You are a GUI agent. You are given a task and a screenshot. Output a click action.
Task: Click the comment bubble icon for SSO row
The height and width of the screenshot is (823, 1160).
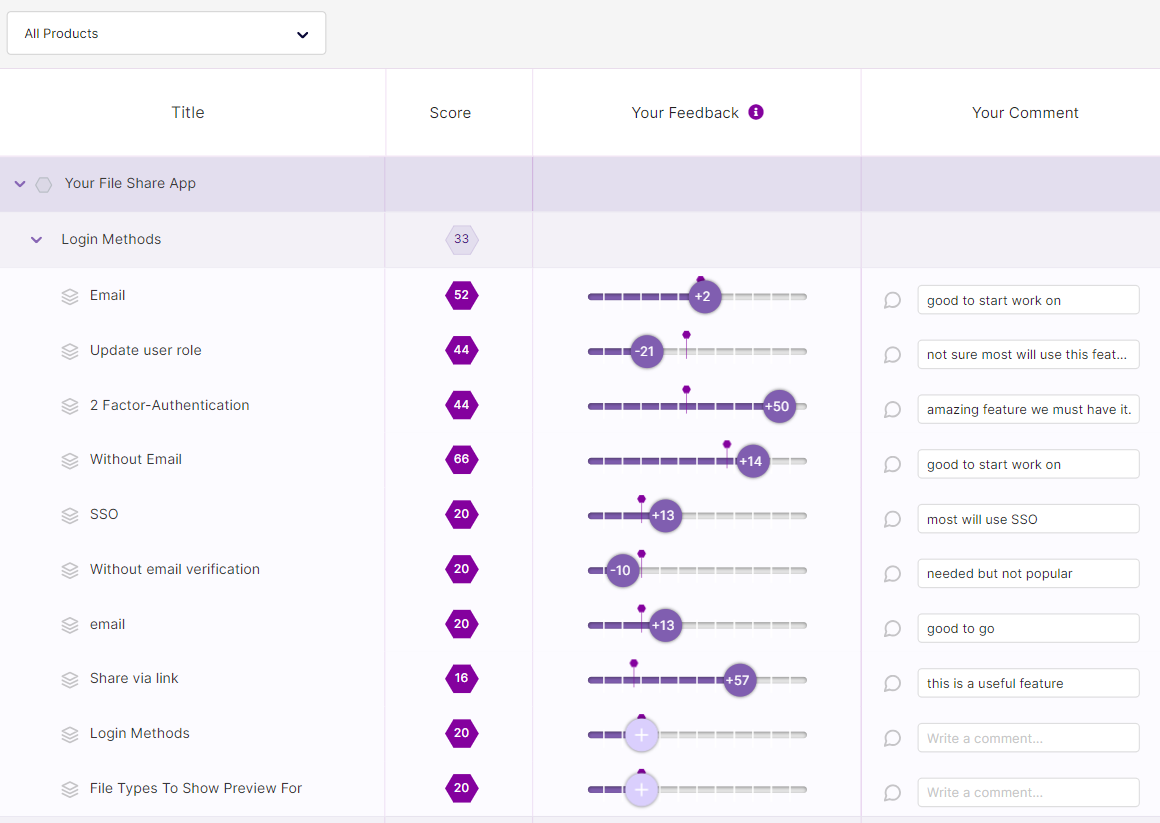pos(893,519)
